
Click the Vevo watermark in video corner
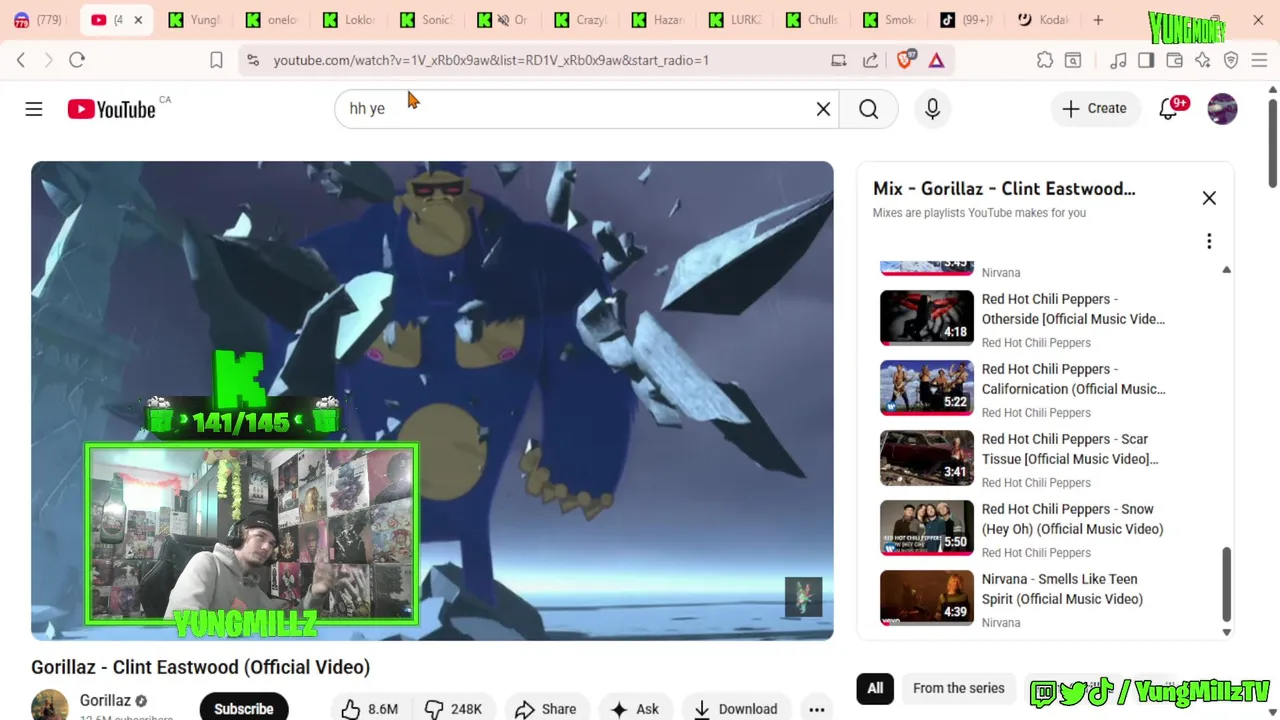tap(803, 596)
